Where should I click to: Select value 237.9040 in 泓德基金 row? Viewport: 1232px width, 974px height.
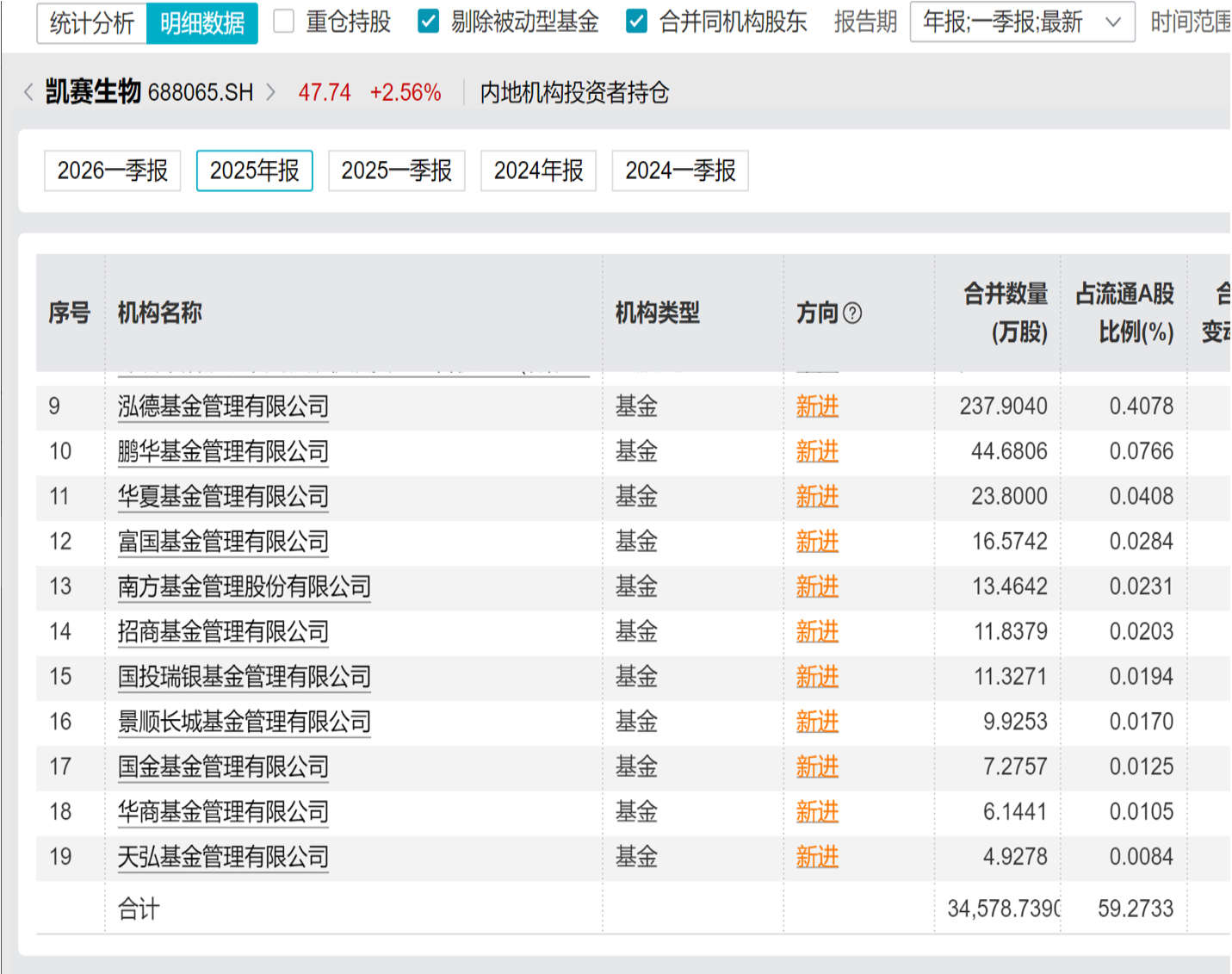(1004, 406)
